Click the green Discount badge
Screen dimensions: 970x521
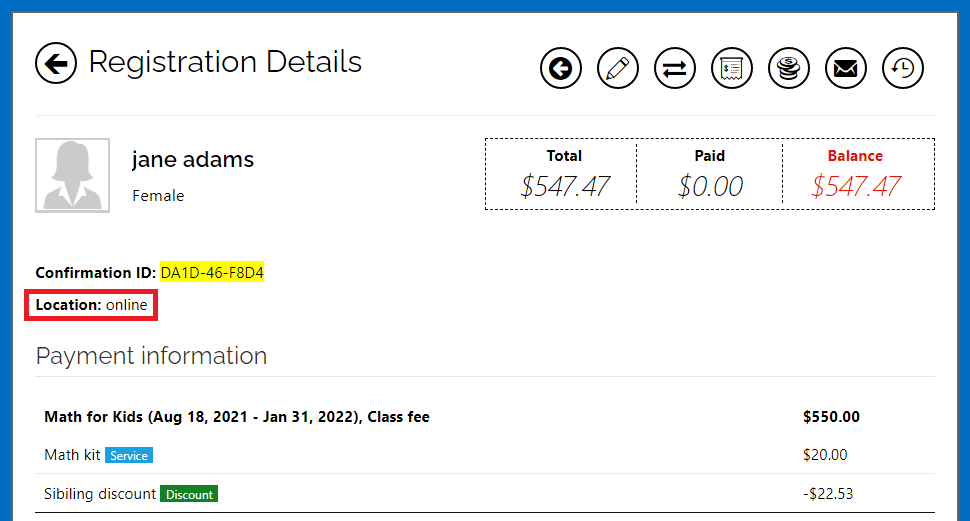[x=190, y=494]
